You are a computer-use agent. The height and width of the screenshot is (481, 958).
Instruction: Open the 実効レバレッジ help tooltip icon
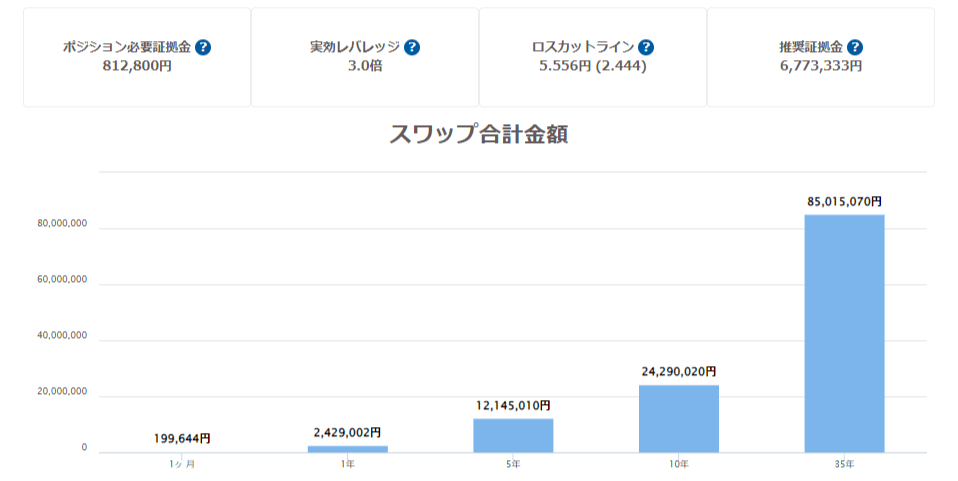point(412,47)
